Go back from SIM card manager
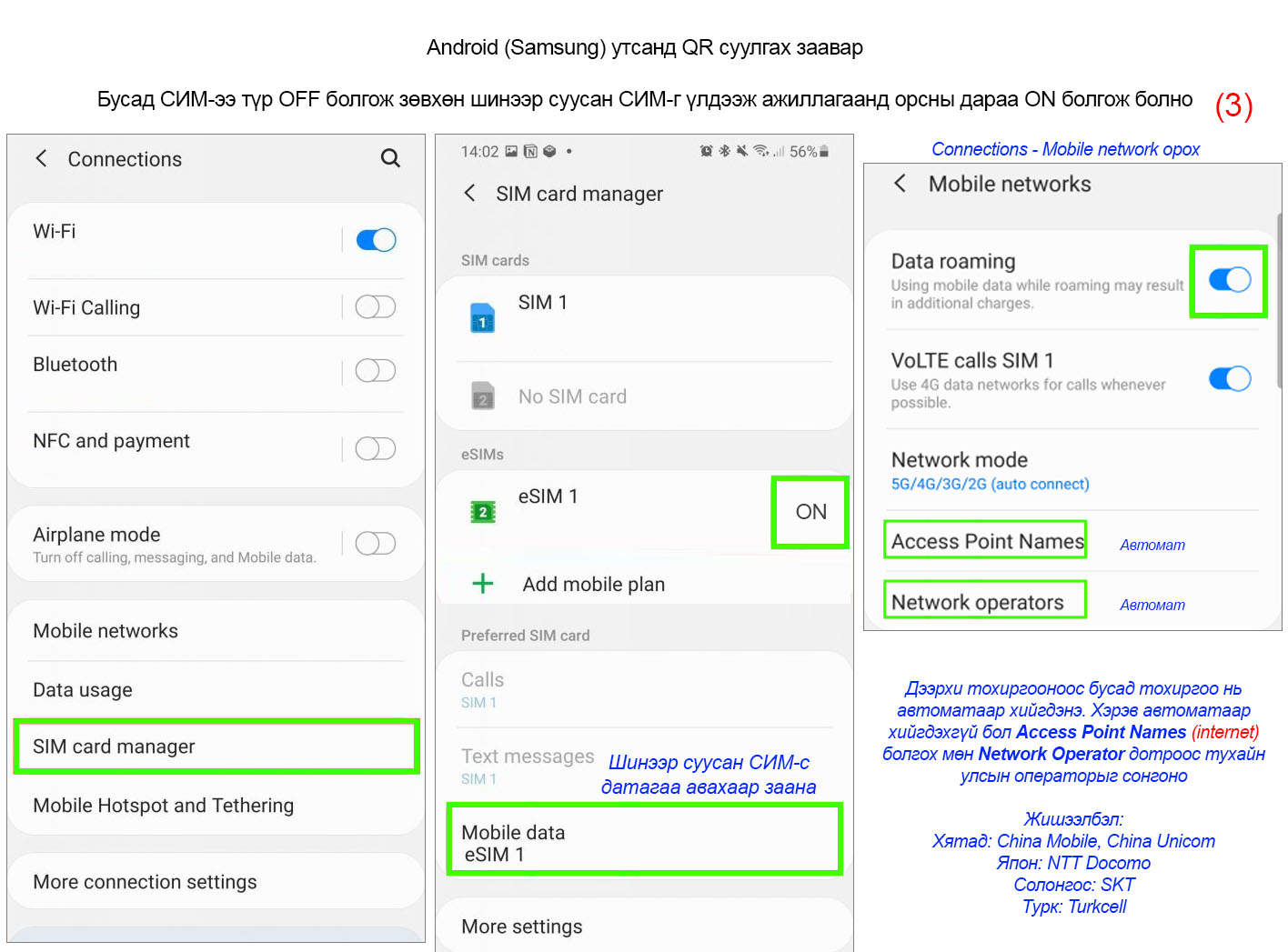 click(x=469, y=193)
